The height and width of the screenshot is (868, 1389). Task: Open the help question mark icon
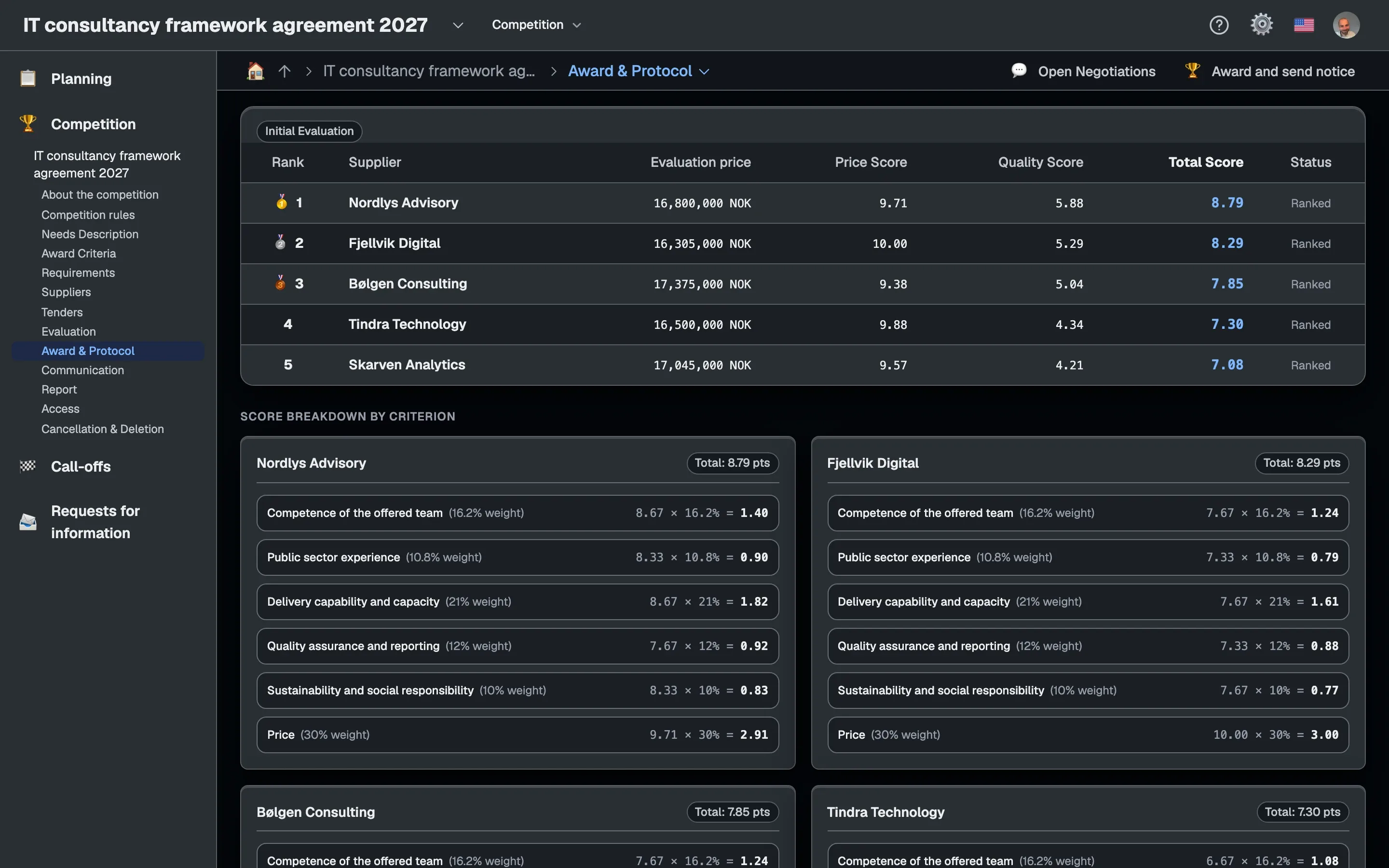(1219, 25)
